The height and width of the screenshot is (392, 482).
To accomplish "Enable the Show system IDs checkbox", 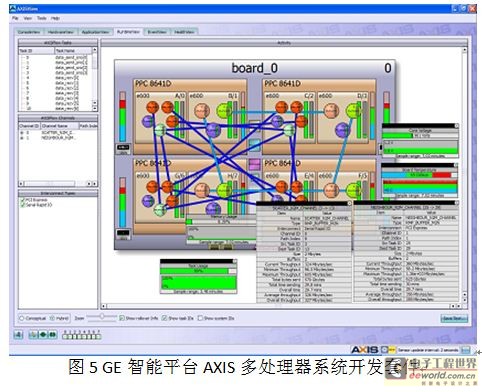I will click(200, 318).
